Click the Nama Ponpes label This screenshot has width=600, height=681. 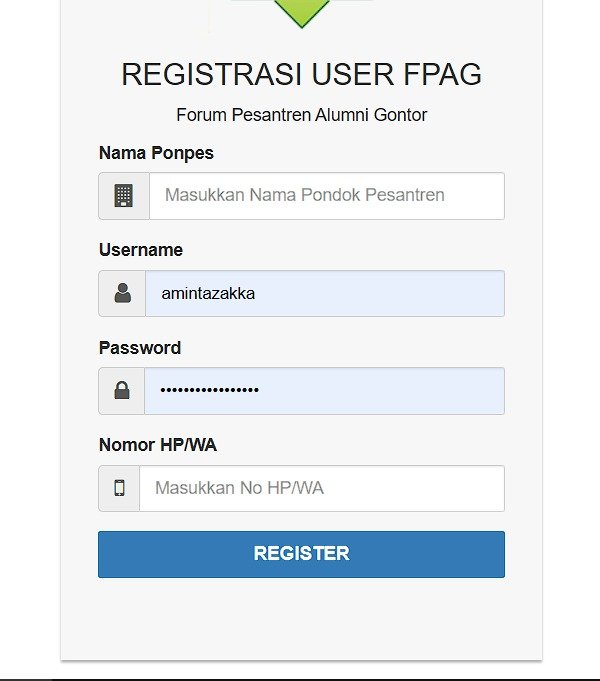(156, 153)
